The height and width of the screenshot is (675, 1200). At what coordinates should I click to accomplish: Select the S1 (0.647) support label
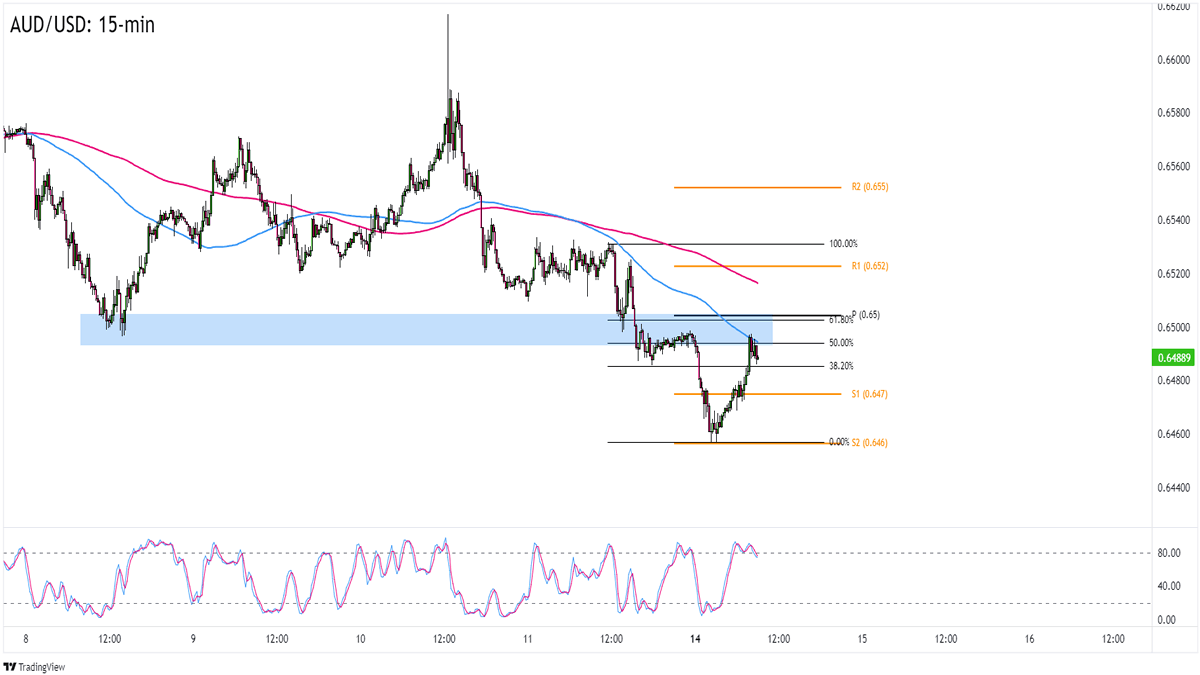point(869,394)
